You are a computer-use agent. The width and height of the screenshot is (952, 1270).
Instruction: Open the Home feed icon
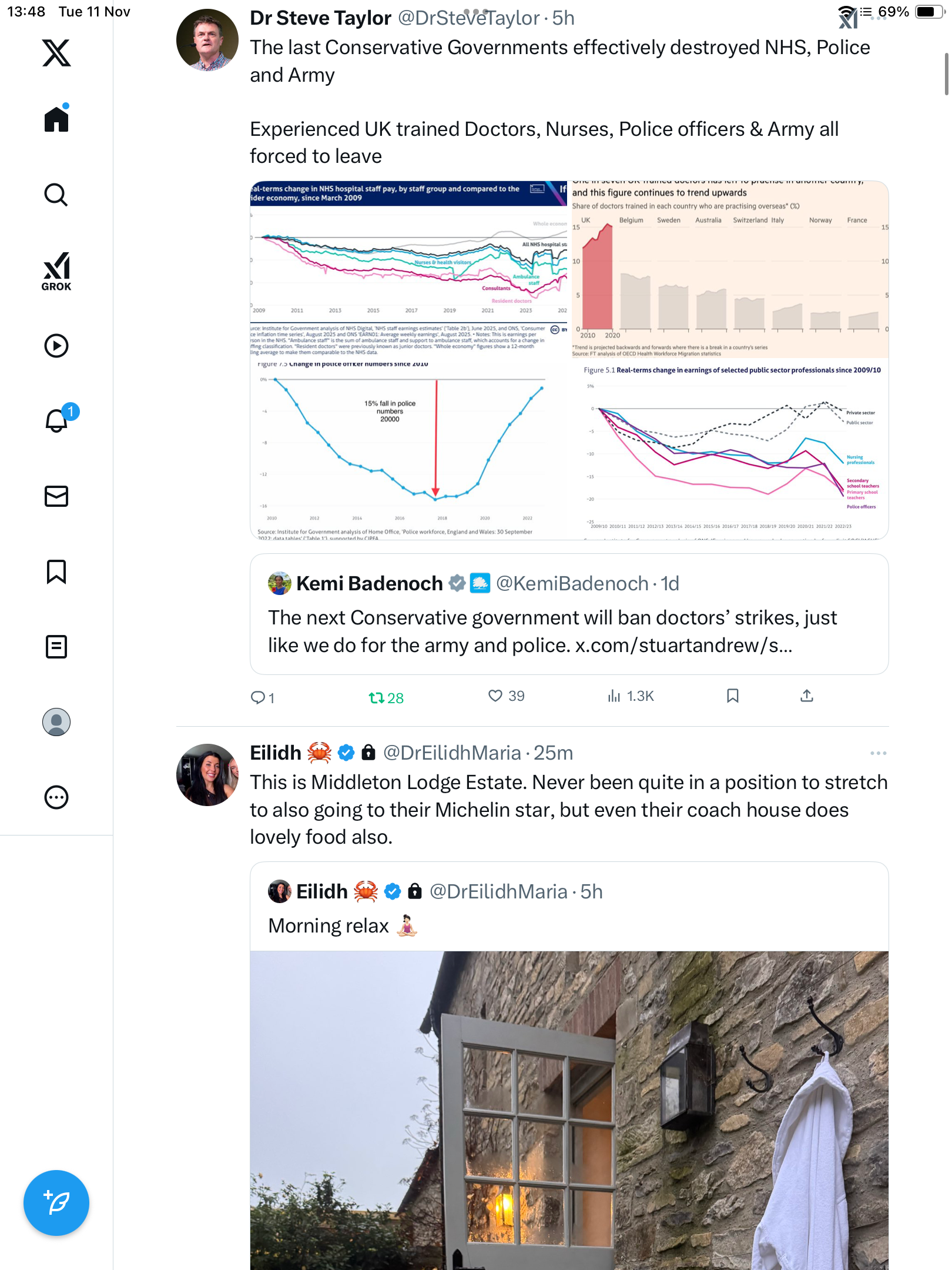click(x=56, y=119)
